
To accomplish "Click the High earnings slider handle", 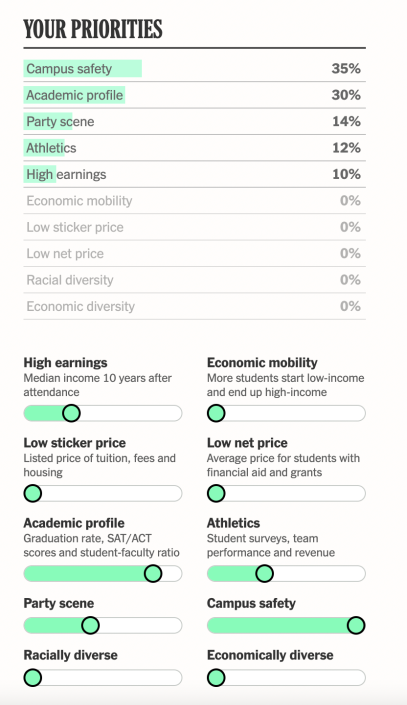I will pyautogui.click(x=71, y=413).
